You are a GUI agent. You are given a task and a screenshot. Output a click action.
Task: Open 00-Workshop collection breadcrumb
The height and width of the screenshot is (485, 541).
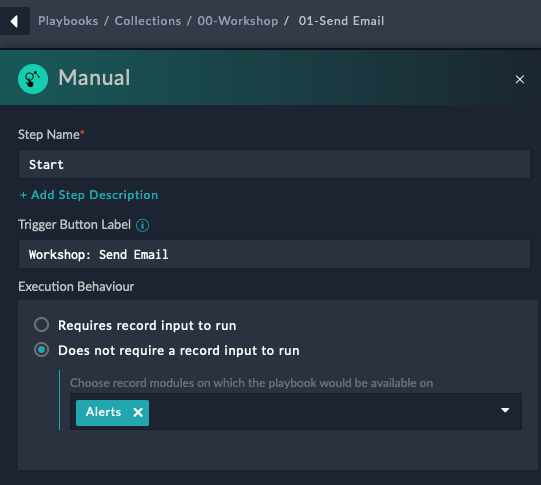coord(238,21)
